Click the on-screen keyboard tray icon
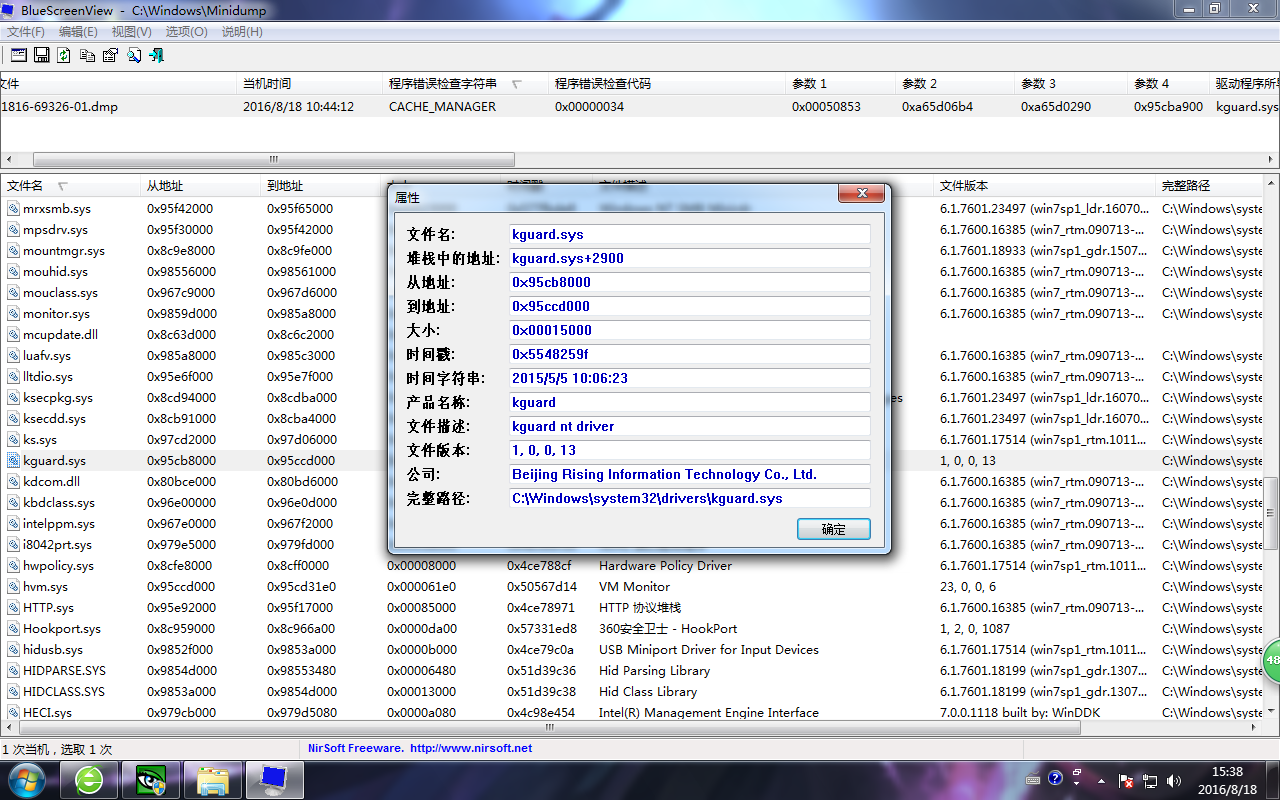 coord(1033,780)
